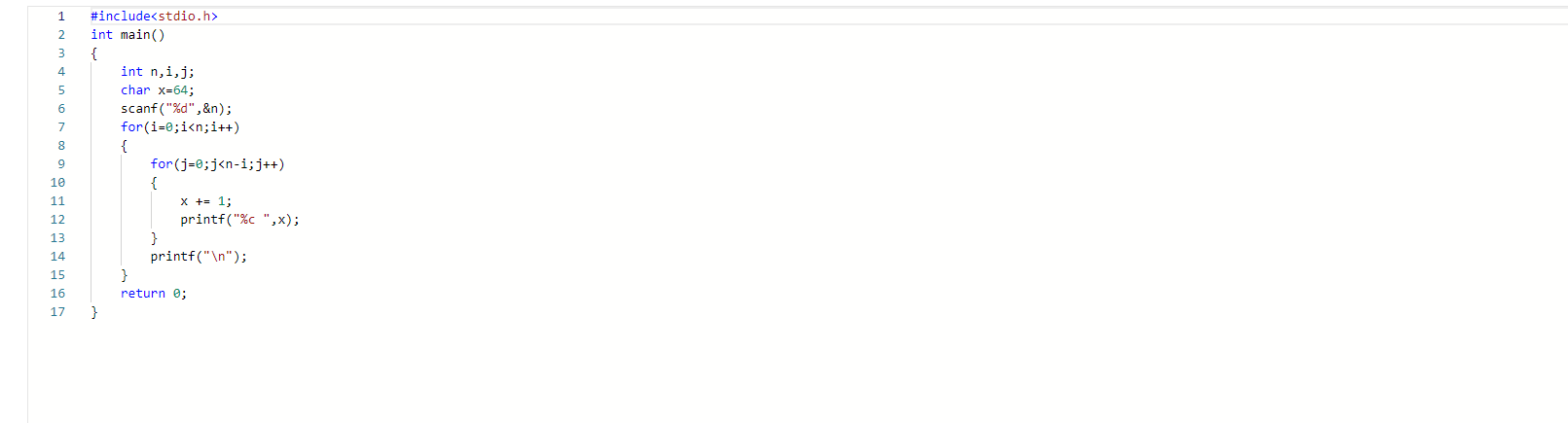
Task: Click the closing brace on line 17
Action: (94, 312)
